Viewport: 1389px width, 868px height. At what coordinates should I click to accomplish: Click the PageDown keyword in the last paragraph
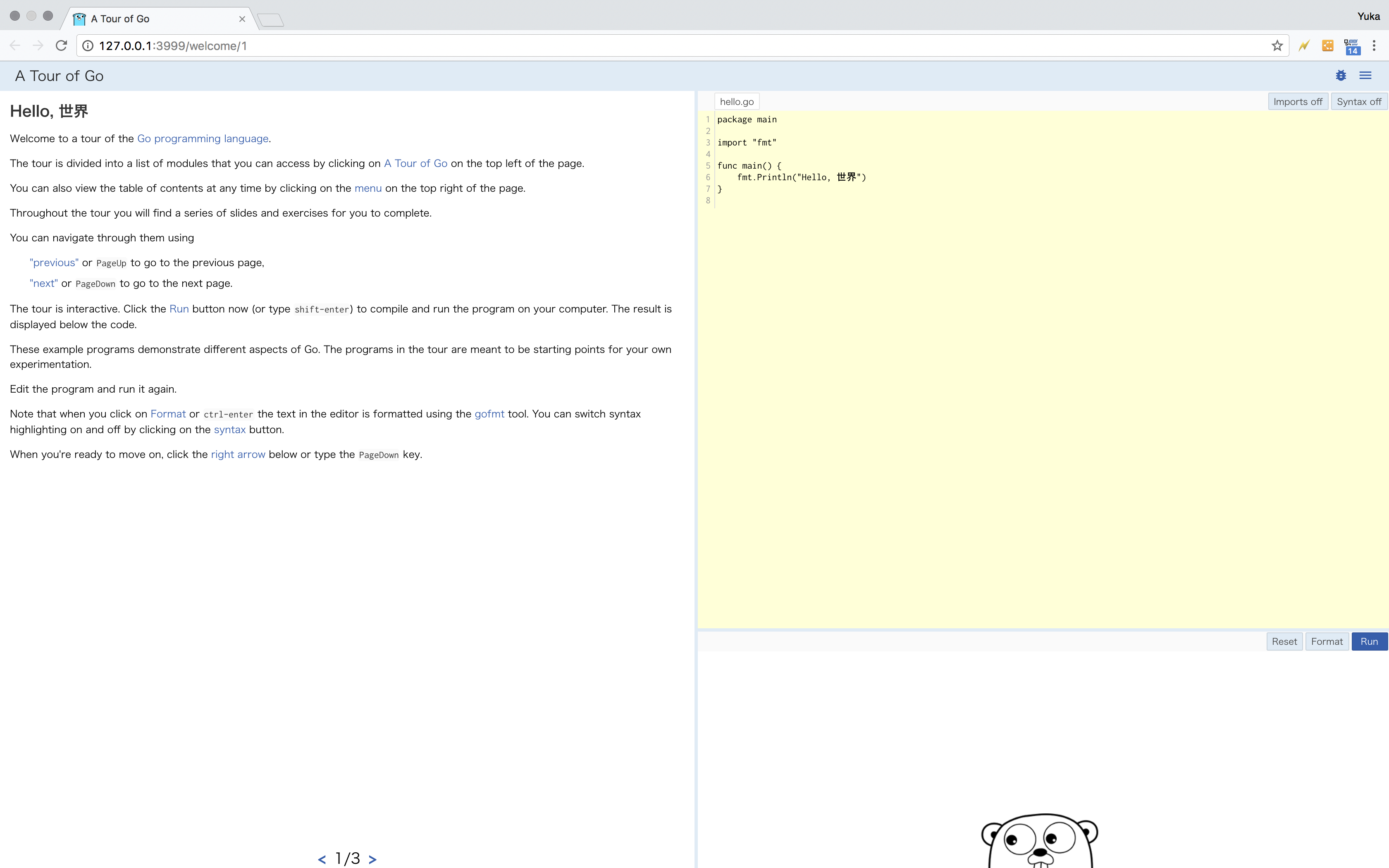(379, 455)
